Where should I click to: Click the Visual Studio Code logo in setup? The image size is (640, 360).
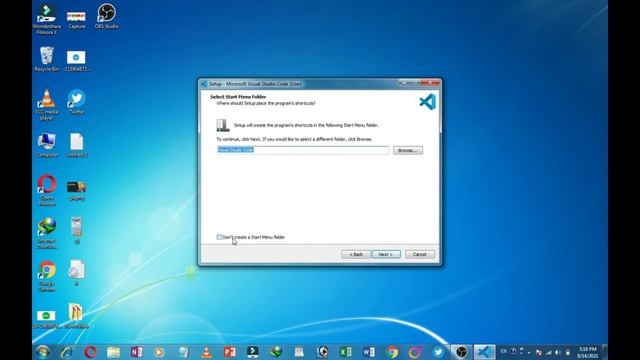click(x=427, y=102)
